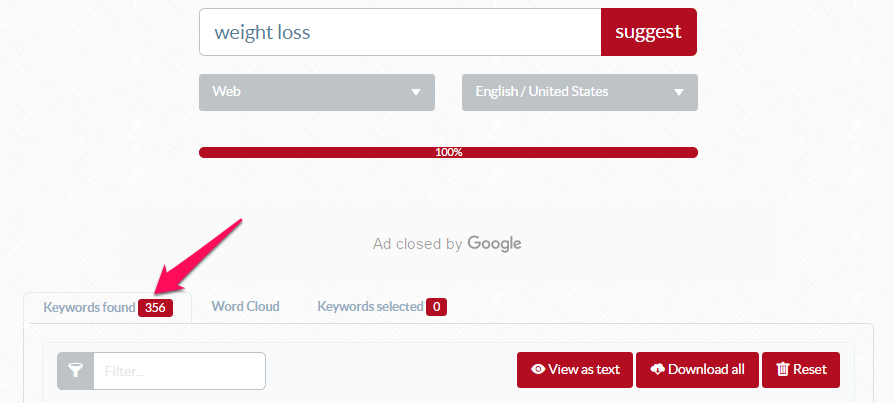The height and width of the screenshot is (403, 894).
Task: Click the language dropdown arrow
Action: (x=678, y=92)
